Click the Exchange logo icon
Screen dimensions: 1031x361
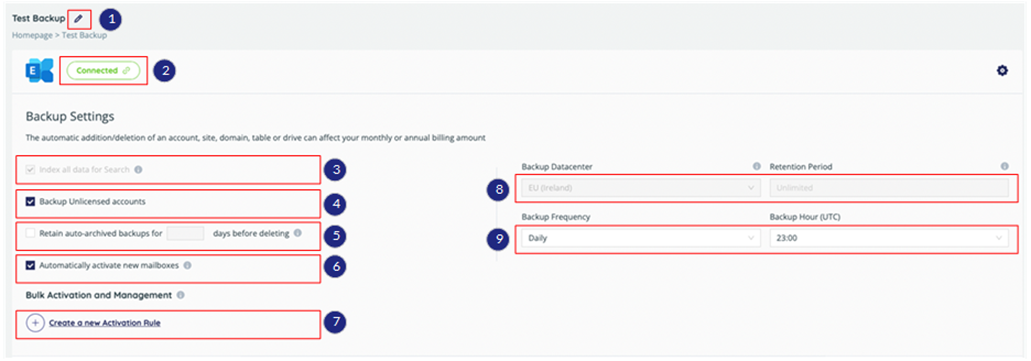(39, 71)
